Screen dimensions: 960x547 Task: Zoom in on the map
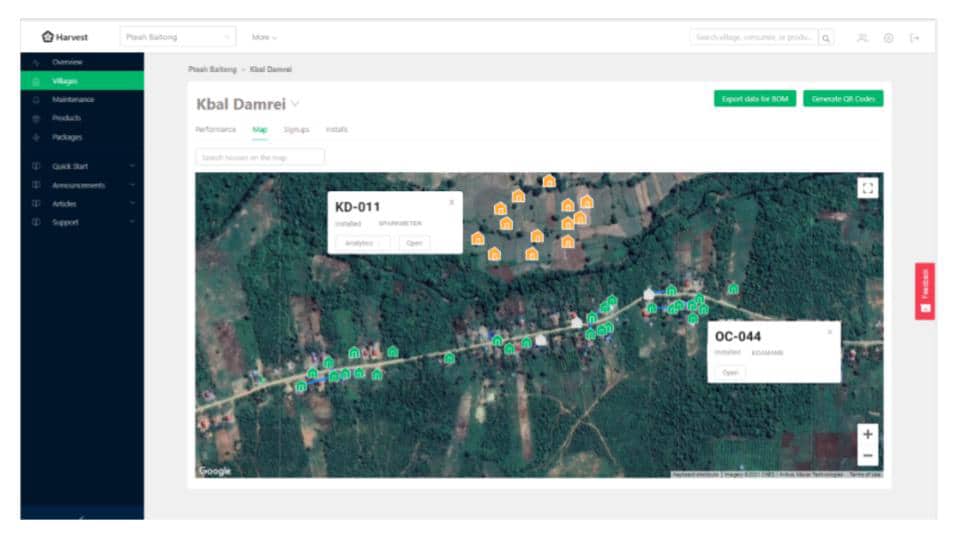867,434
